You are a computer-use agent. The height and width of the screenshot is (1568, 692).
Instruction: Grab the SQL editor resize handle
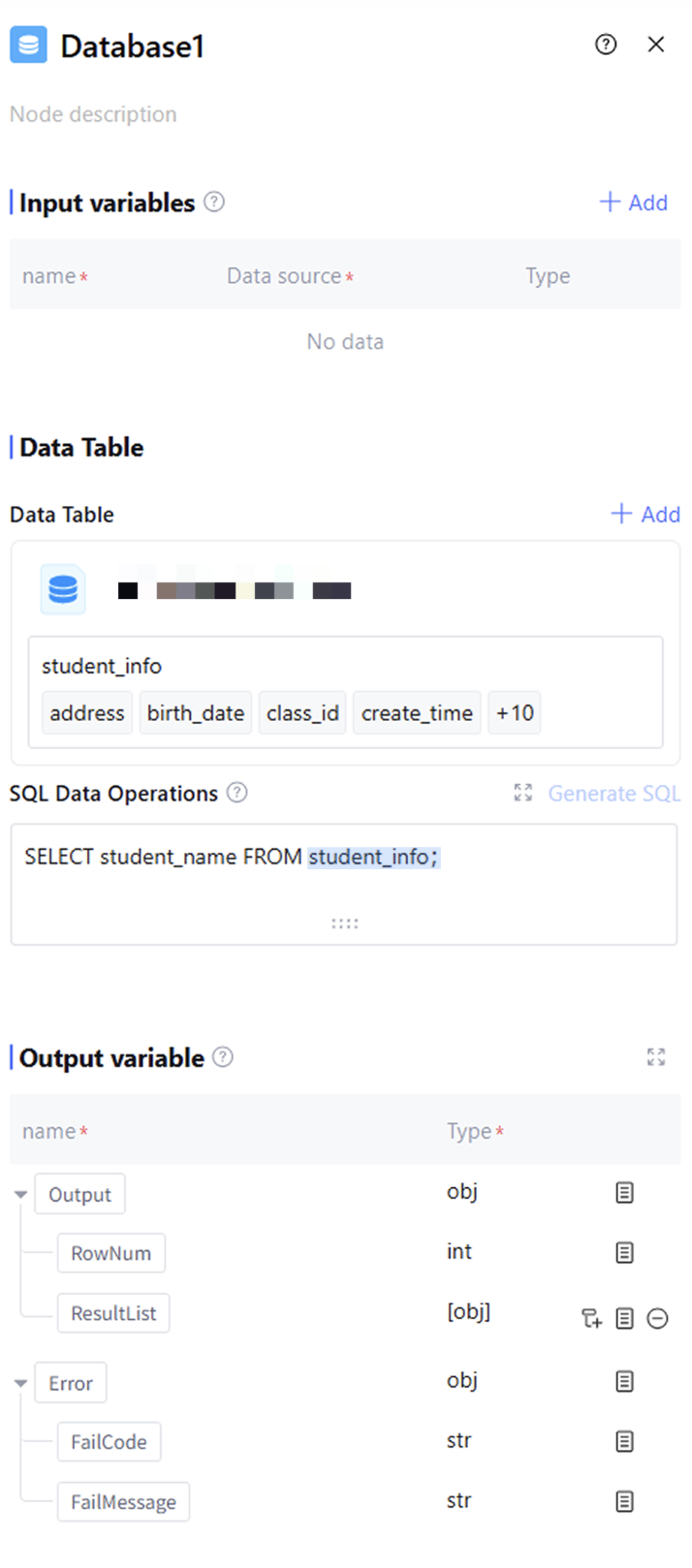click(345, 924)
